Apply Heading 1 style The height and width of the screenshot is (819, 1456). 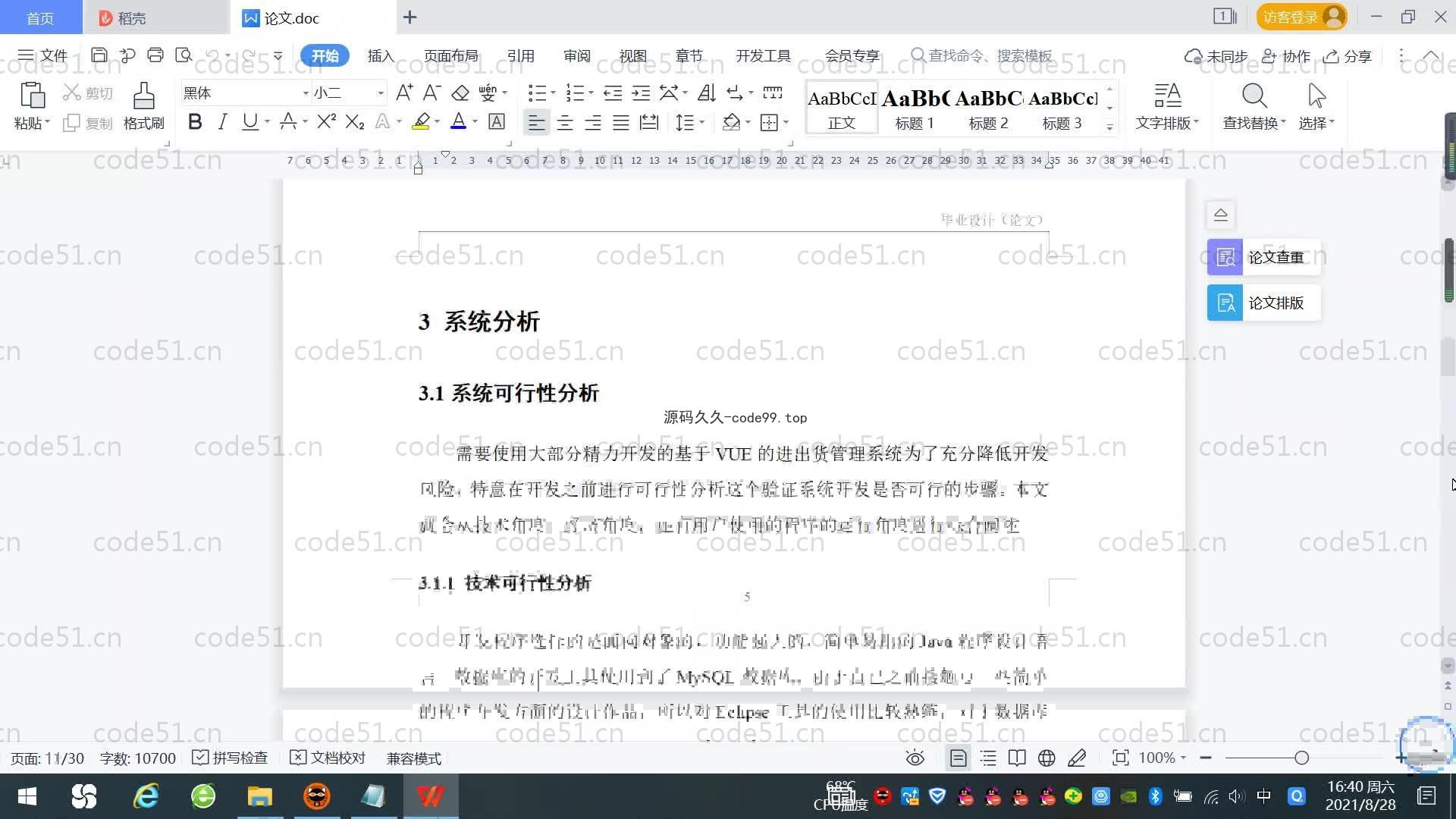coord(915,108)
